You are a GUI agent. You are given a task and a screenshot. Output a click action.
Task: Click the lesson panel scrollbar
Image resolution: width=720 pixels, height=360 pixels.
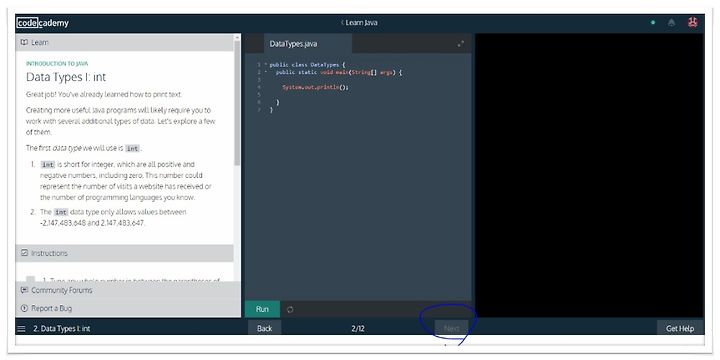[x=237, y=103]
